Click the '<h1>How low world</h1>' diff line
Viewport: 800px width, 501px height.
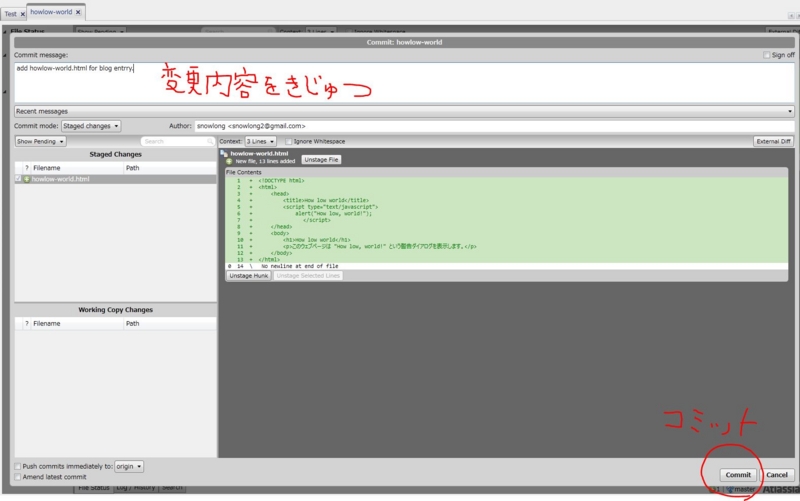click(316, 240)
